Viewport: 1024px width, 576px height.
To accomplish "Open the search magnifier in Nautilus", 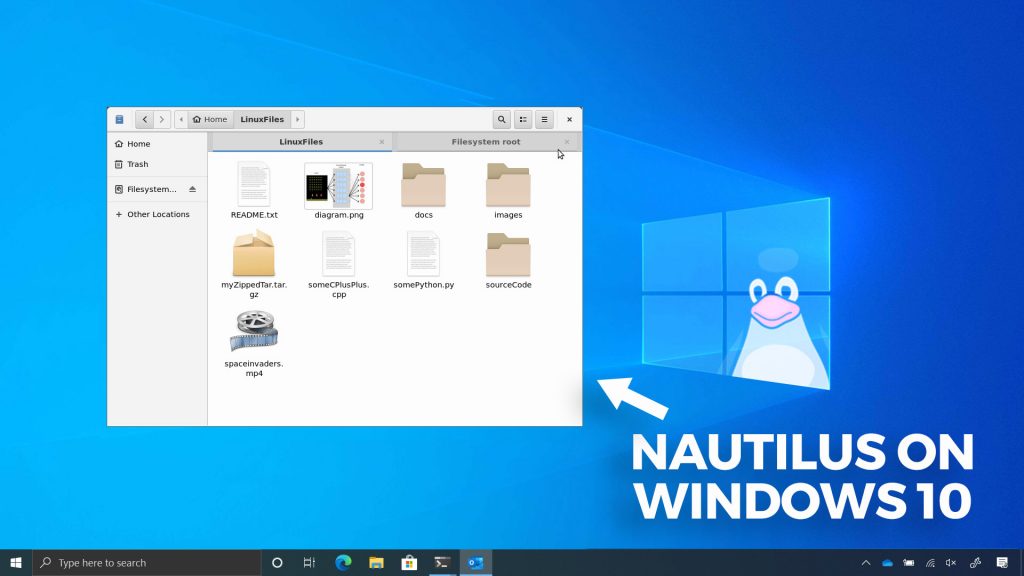I will (x=502, y=120).
